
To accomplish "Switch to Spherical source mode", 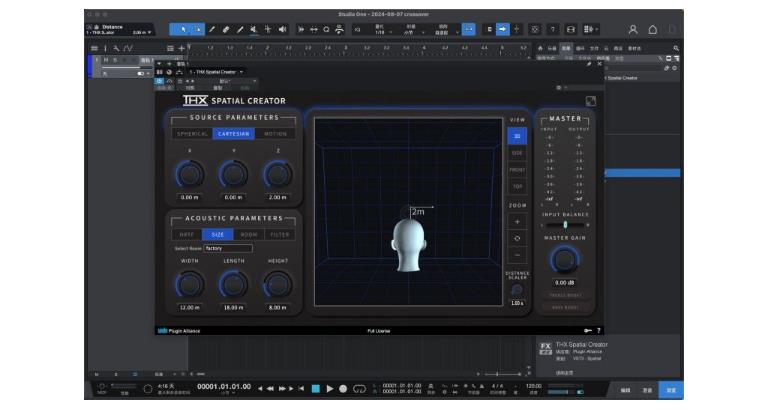I will pyautogui.click(x=192, y=134).
